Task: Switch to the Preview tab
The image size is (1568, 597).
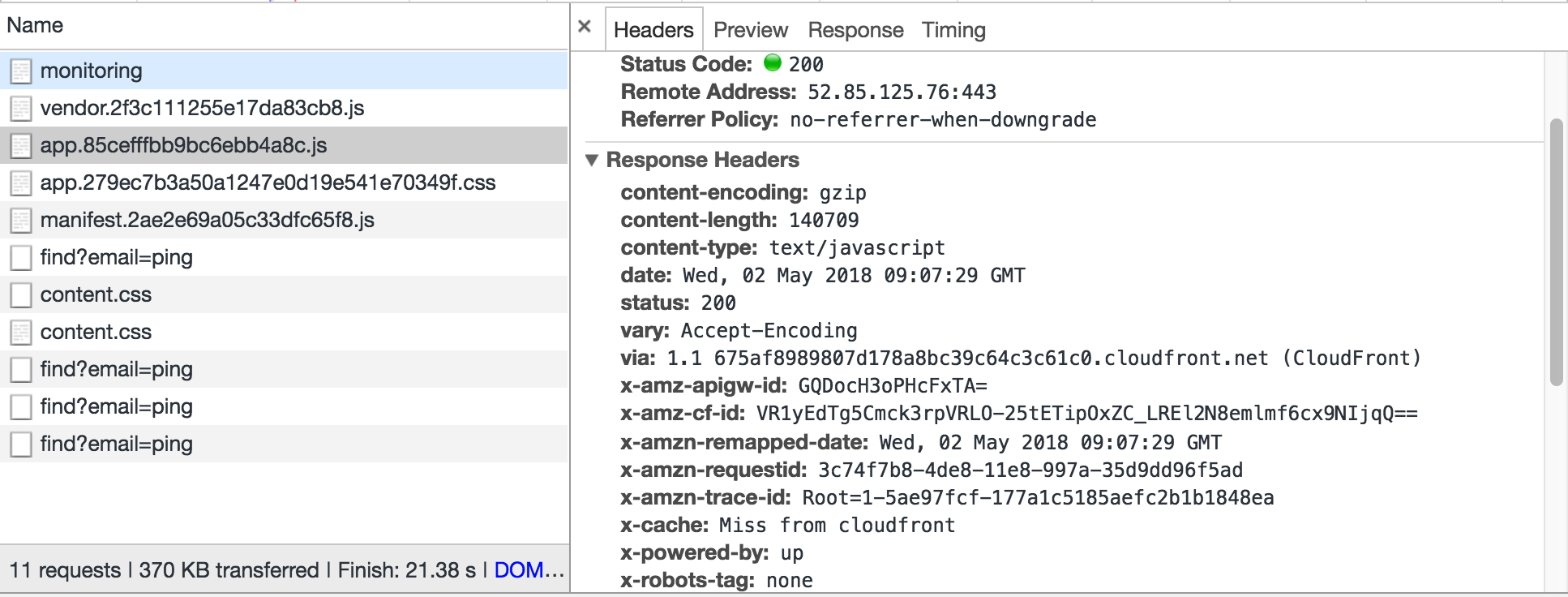Action: pos(750,29)
